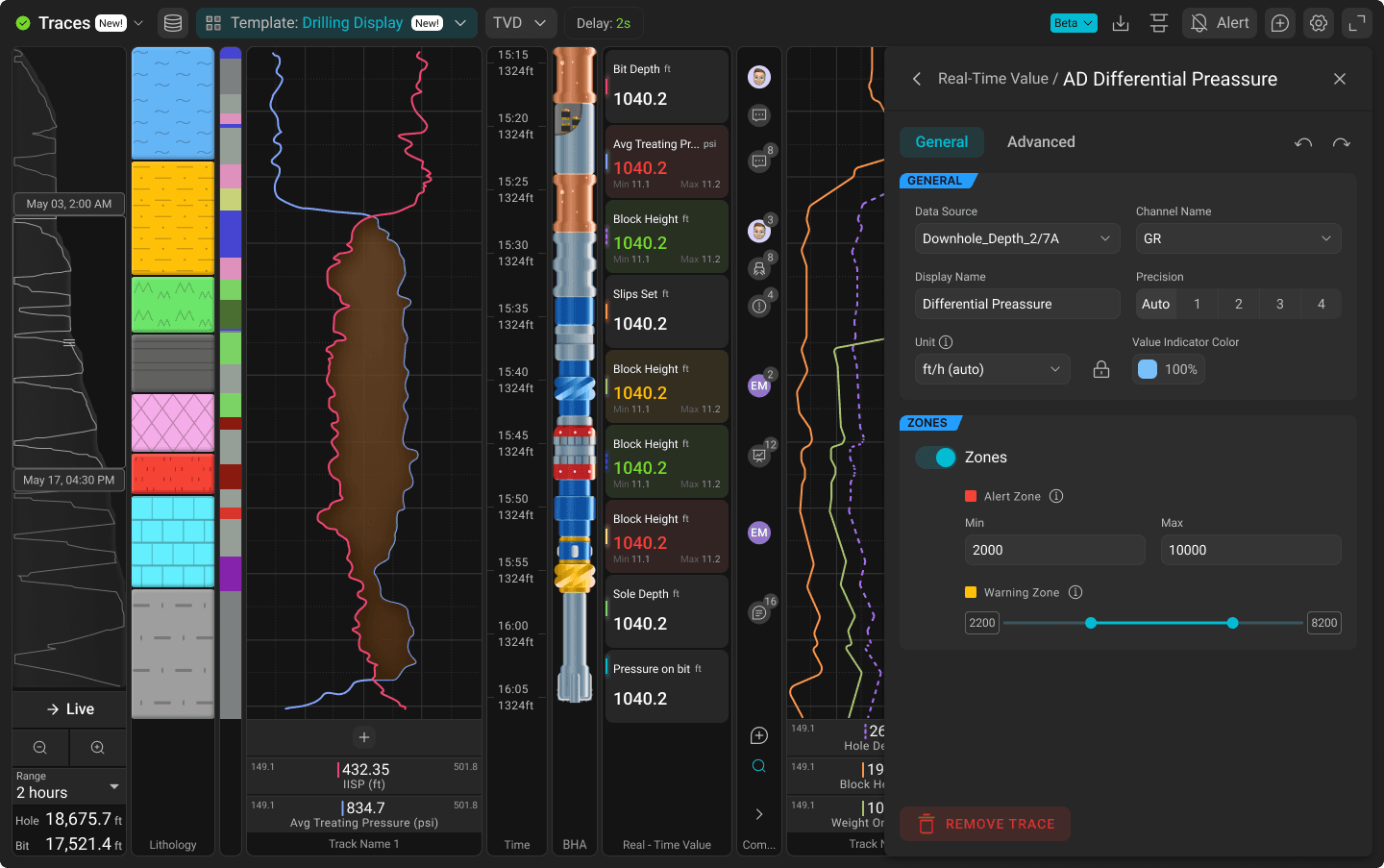Zoom out with the minus magnifier icon
This screenshot has height=868, width=1384.
coord(40,747)
